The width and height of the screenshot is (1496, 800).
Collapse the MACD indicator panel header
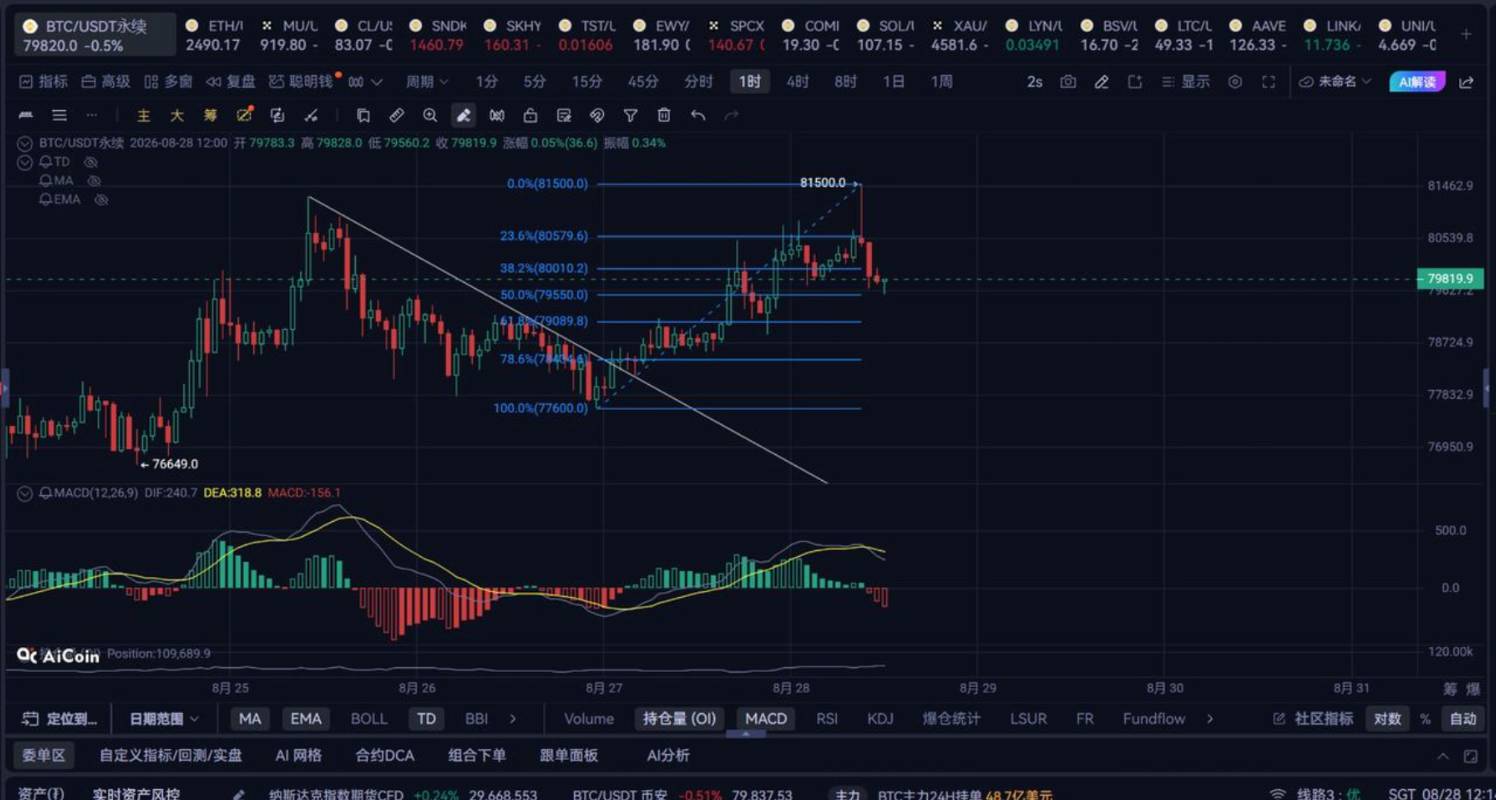[x=25, y=493]
